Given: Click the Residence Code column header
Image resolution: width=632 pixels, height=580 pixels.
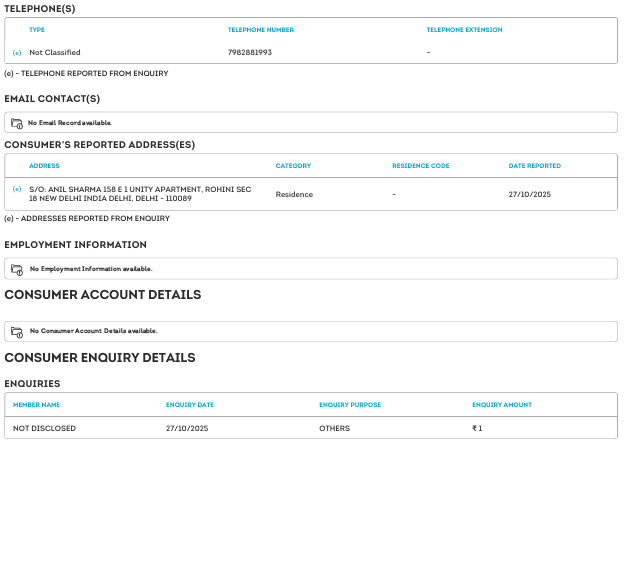Looking at the screenshot, I should tap(420, 166).
